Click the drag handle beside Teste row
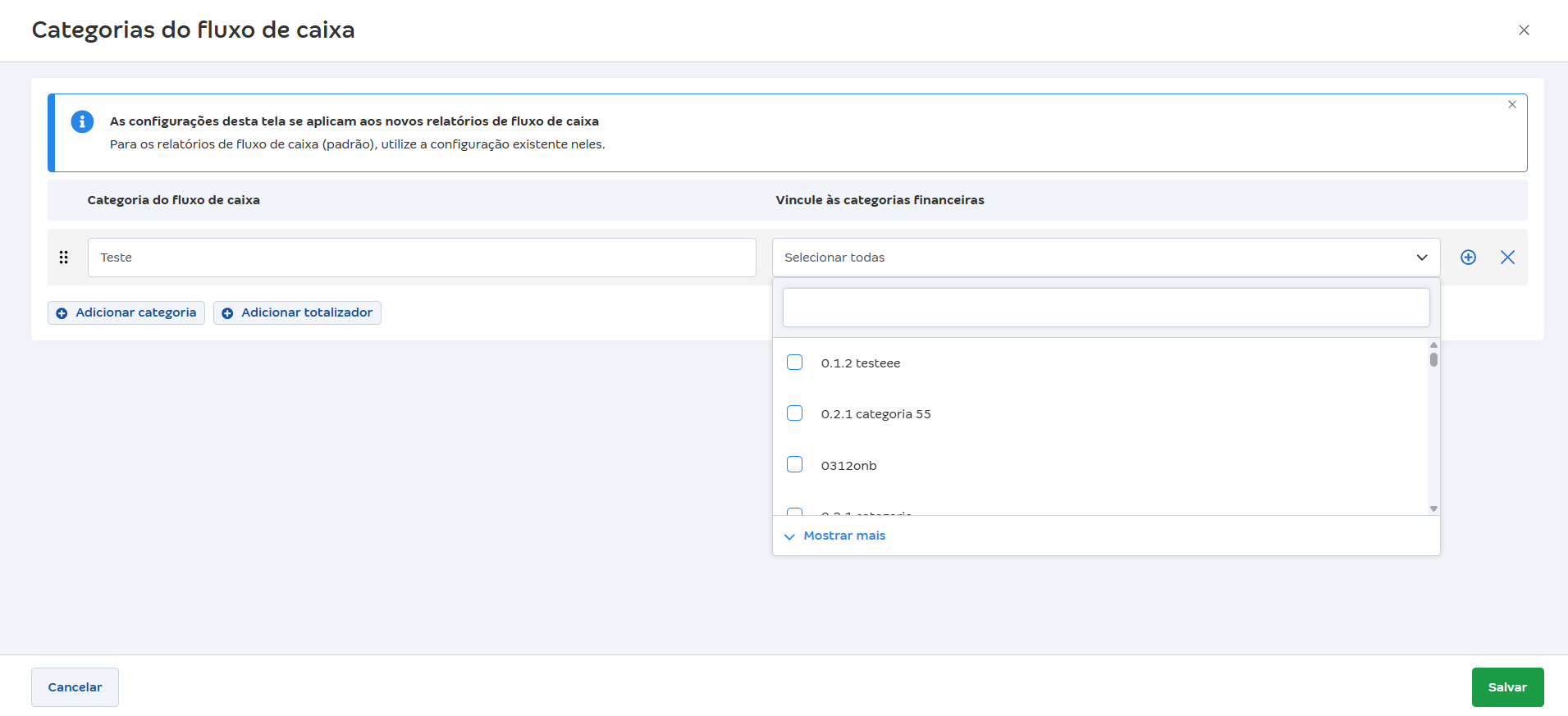1568x716 pixels. pos(64,258)
